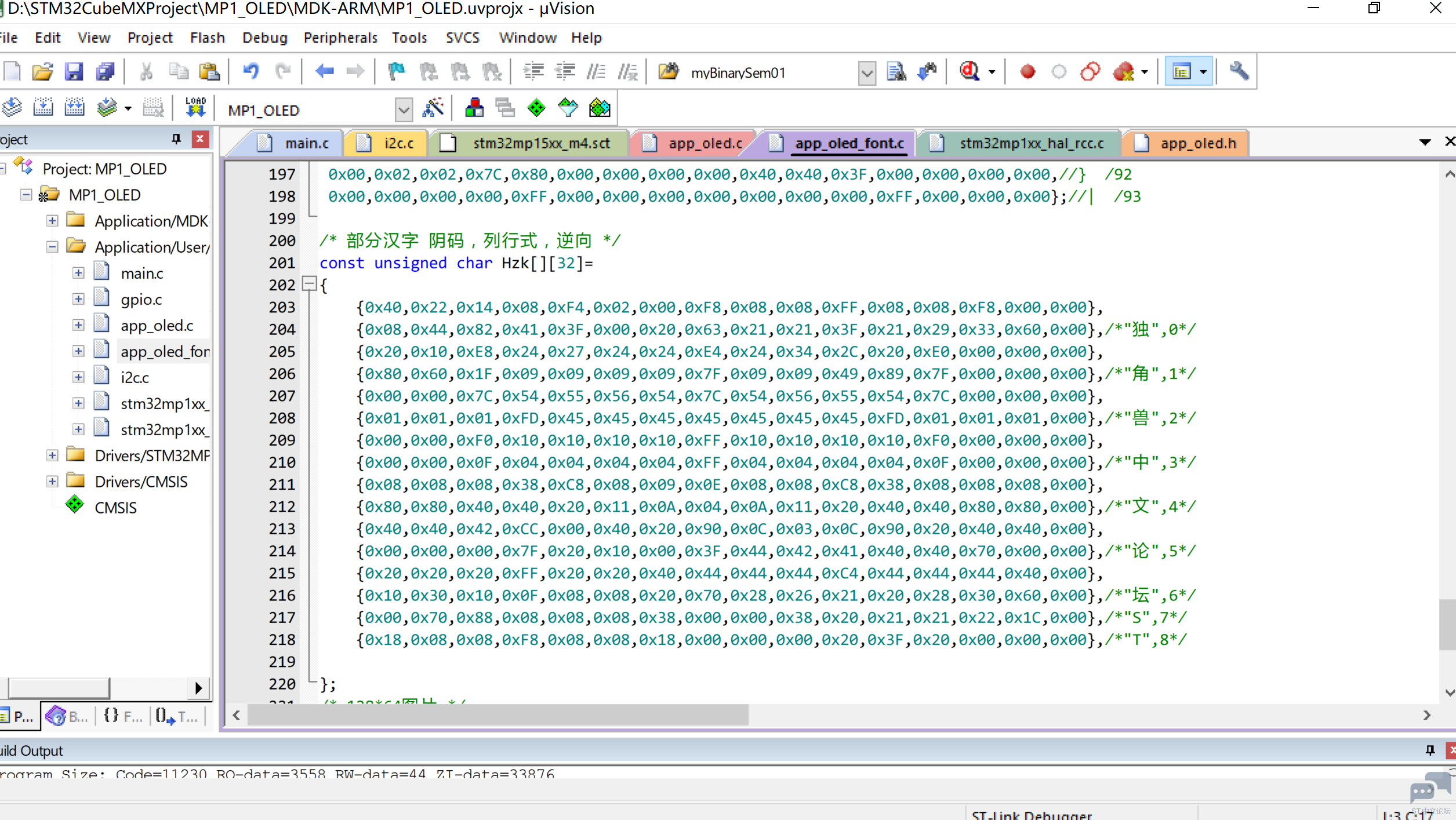Open the chat bubble forum icon

point(1430,788)
